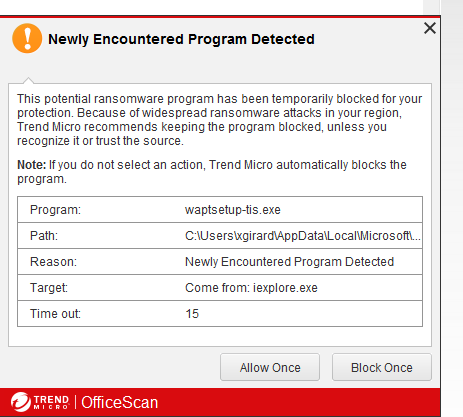Click the bold Note: text
Image resolution: width=463 pixels, height=417 pixels.
click(x=32, y=165)
